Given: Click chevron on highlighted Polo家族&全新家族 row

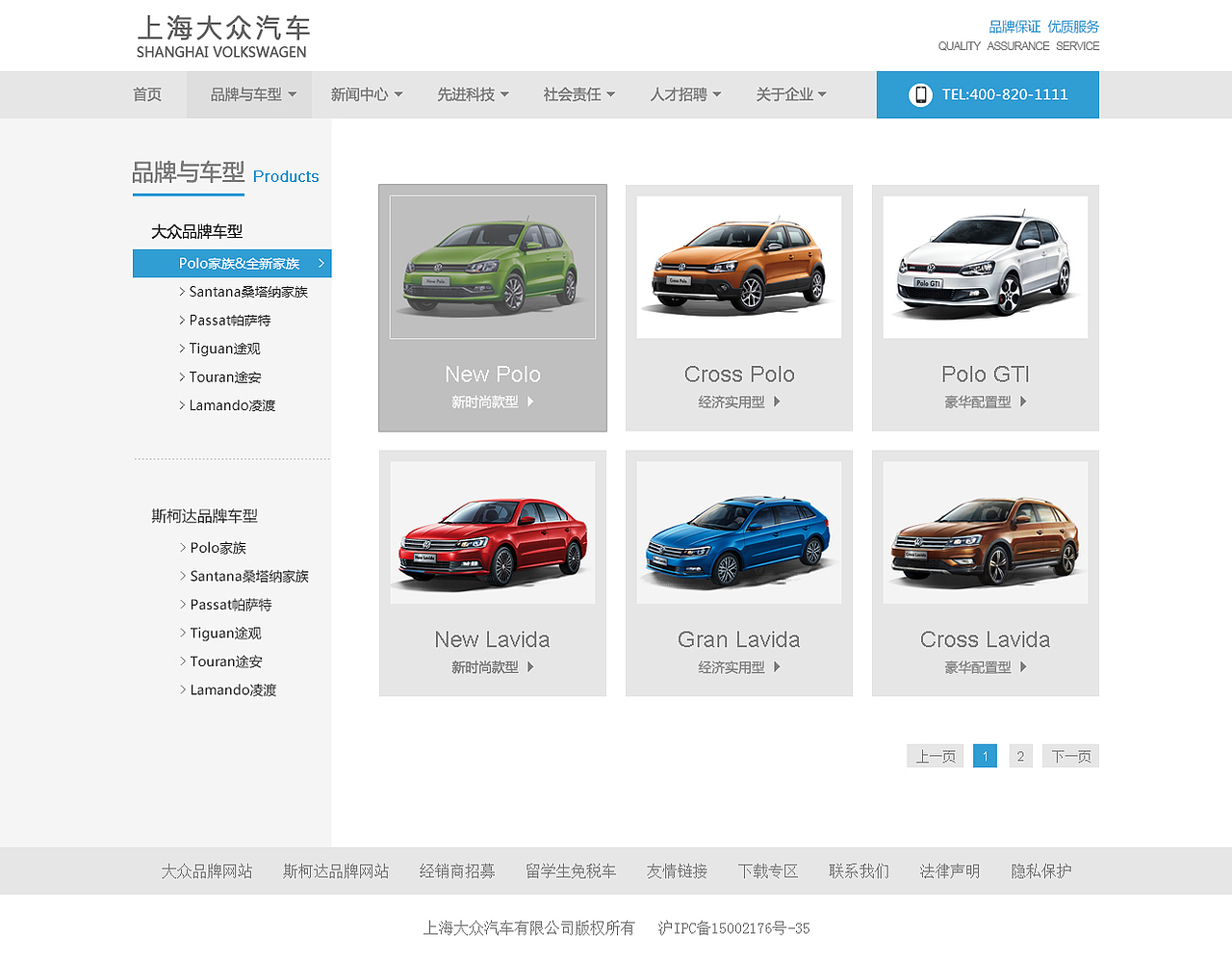Looking at the screenshot, I should click(321, 263).
